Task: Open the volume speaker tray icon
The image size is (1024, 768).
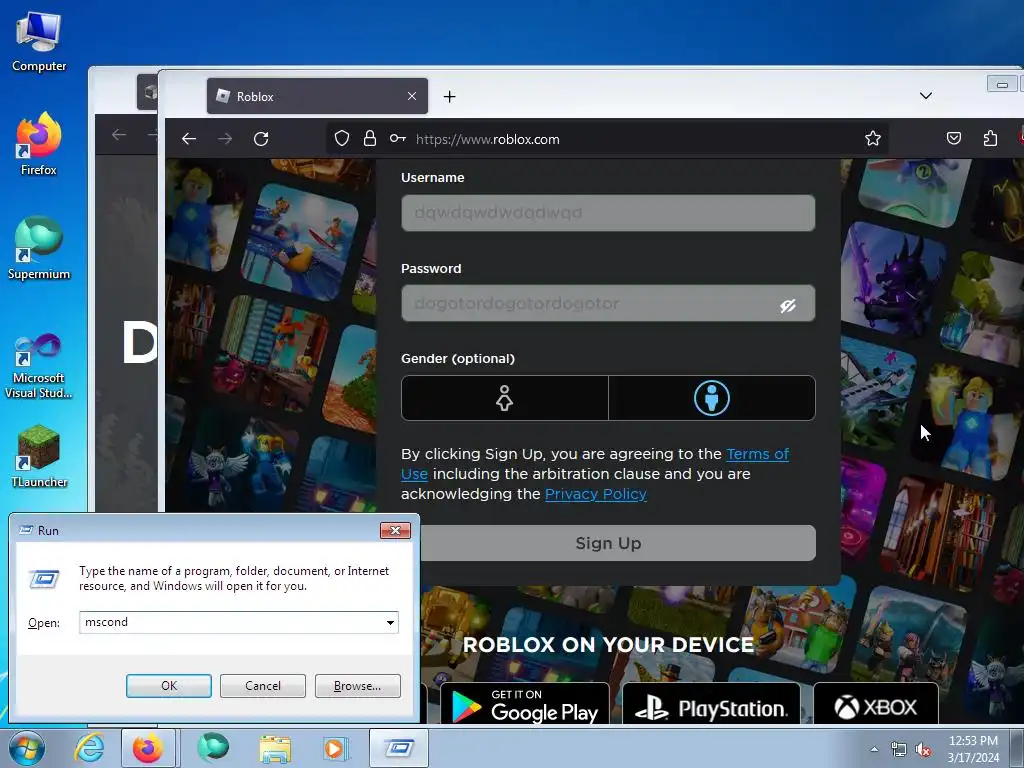Action: [x=923, y=749]
